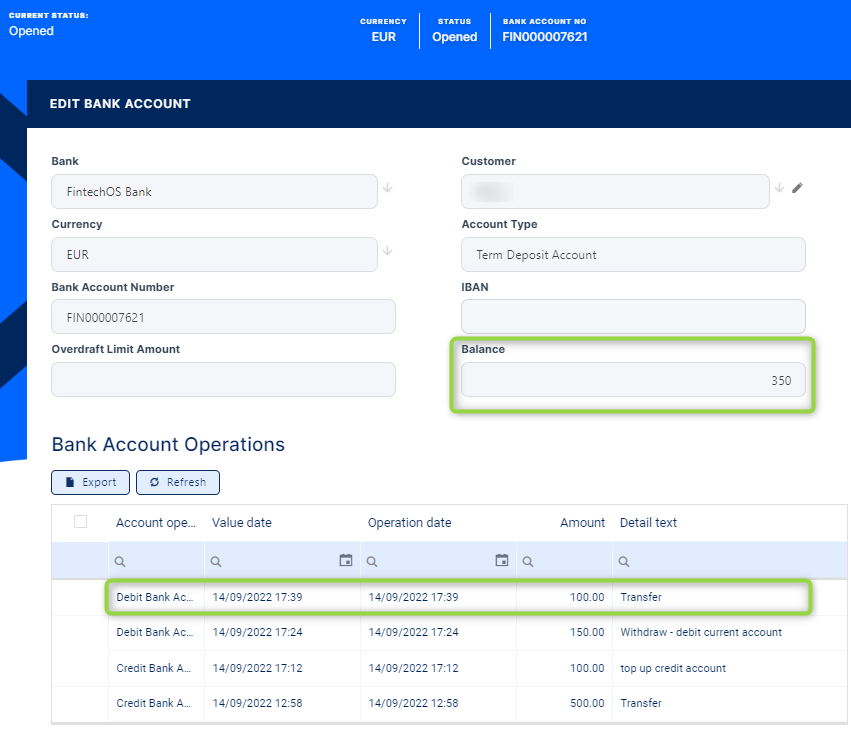Click the pencil edit icon beside Customer

pyautogui.click(x=797, y=187)
